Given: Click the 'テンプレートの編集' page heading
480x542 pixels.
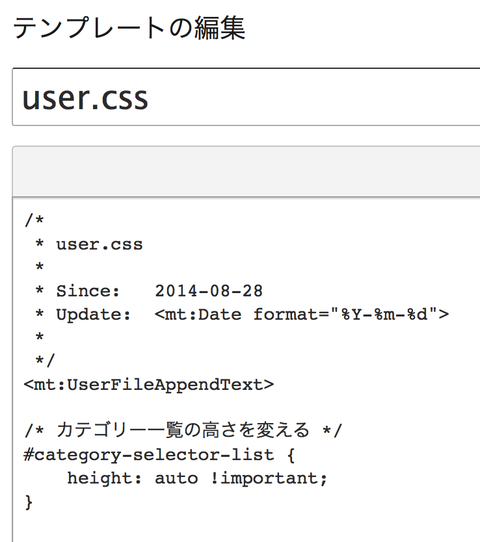Looking at the screenshot, I should [129, 28].
